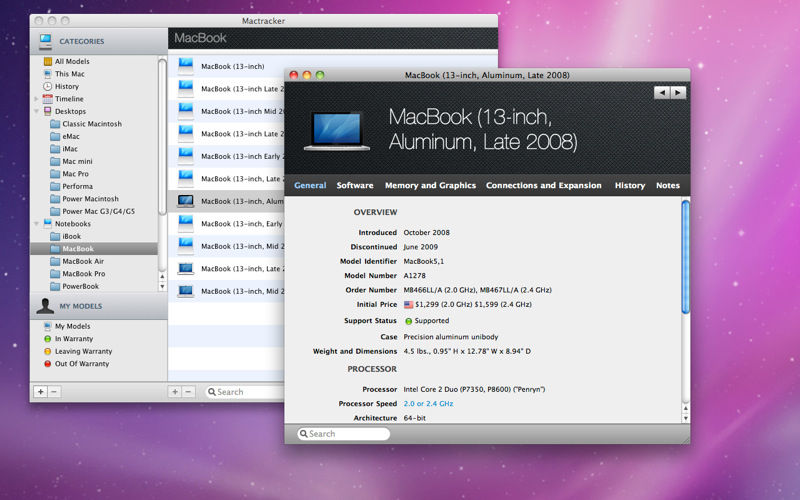Select the MacBook (13-inch Mid 2… row
Viewport: 800px width, 500px height.
[226, 111]
